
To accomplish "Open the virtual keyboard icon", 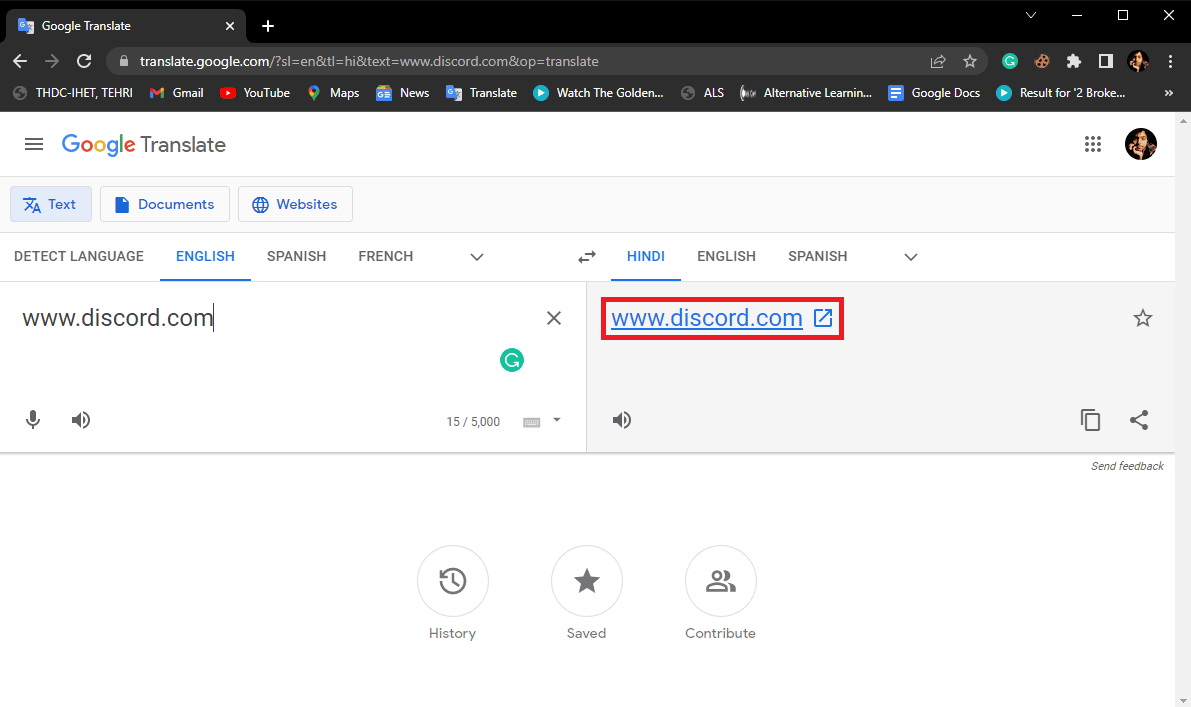I will (x=532, y=422).
